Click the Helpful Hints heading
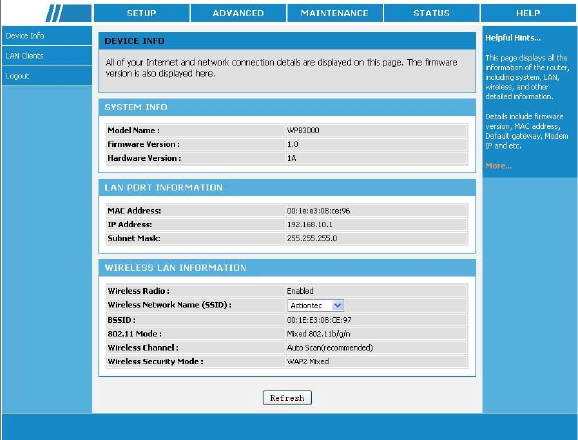 coord(513,38)
